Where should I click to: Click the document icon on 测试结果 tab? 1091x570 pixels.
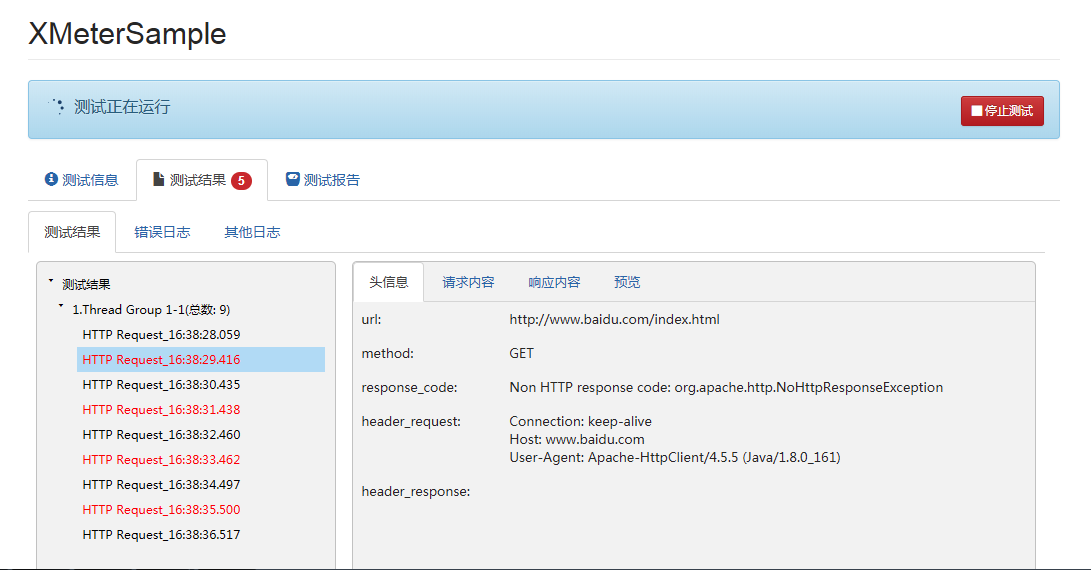[x=159, y=179]
